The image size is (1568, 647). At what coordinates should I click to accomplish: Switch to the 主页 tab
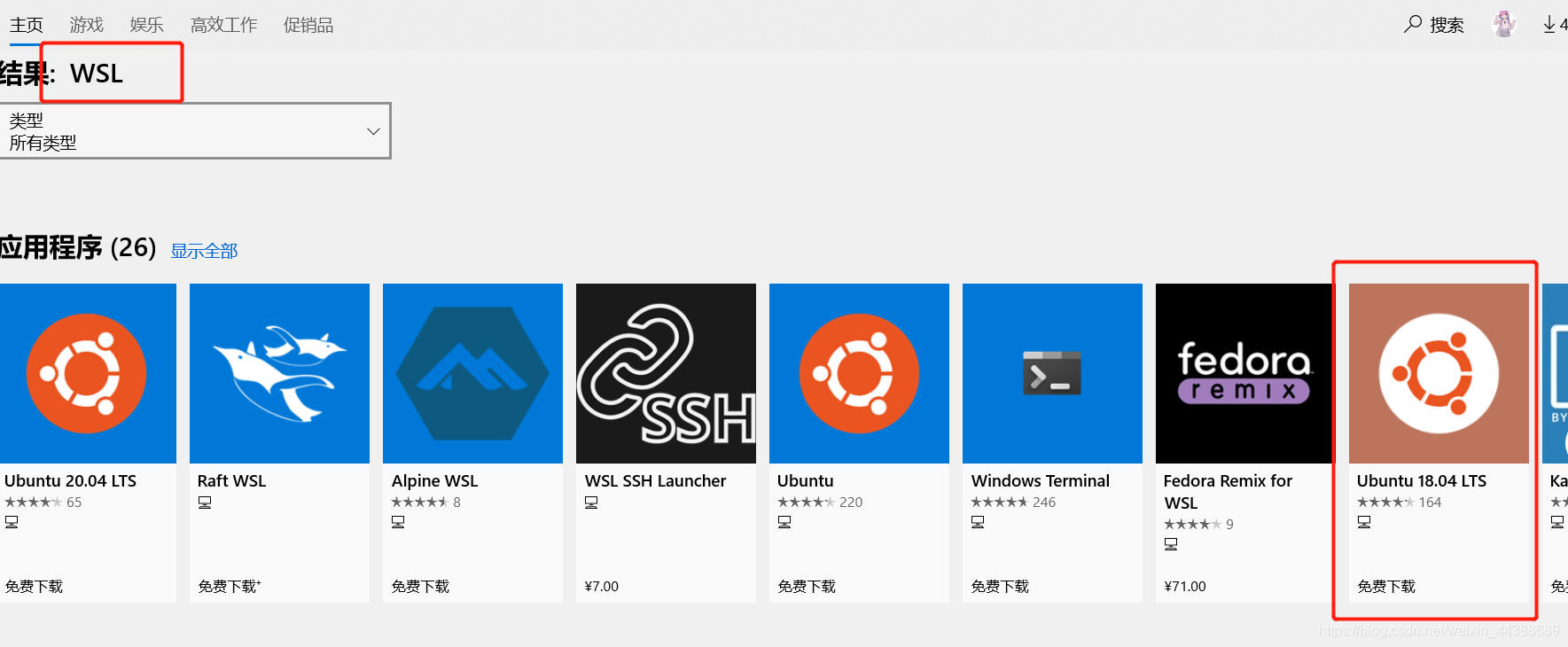coord(27,25)
